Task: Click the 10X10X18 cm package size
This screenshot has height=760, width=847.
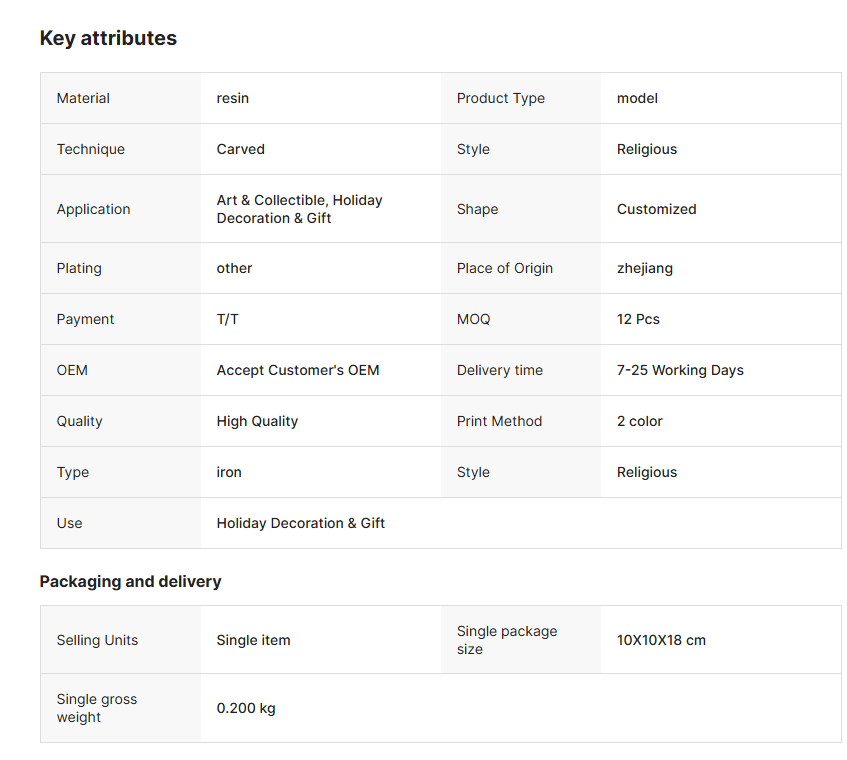Action: 661,640
